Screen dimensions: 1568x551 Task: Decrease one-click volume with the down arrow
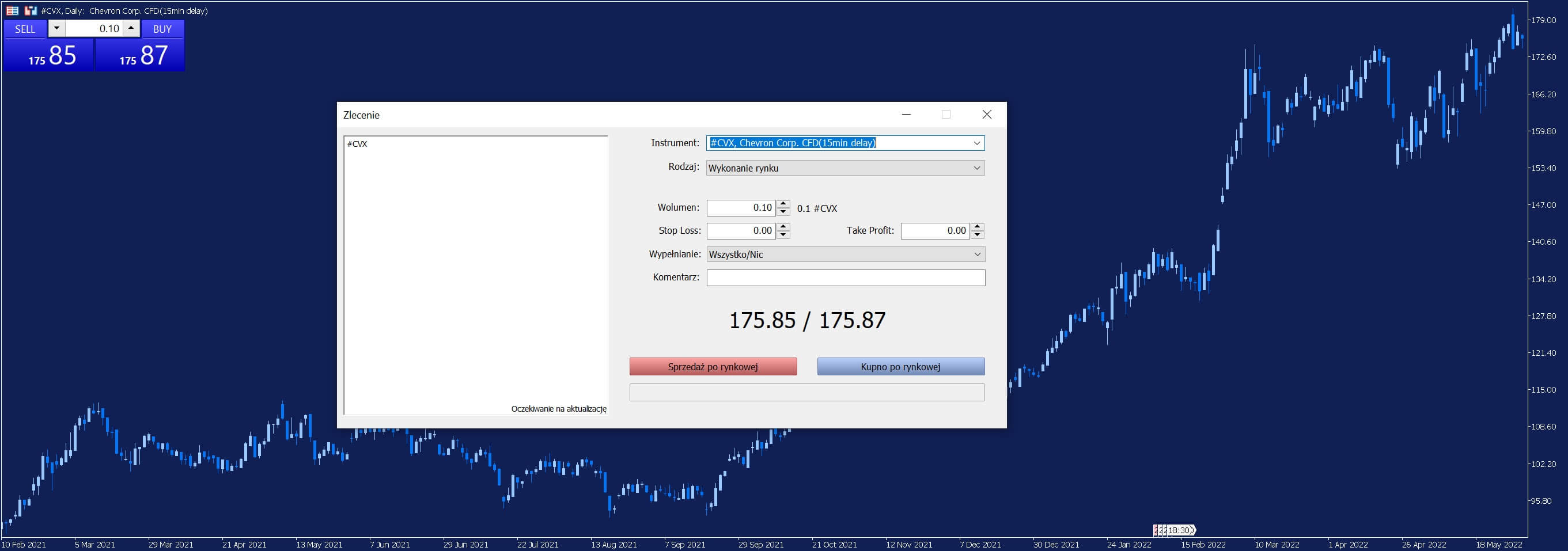click(x=56, y=28)
